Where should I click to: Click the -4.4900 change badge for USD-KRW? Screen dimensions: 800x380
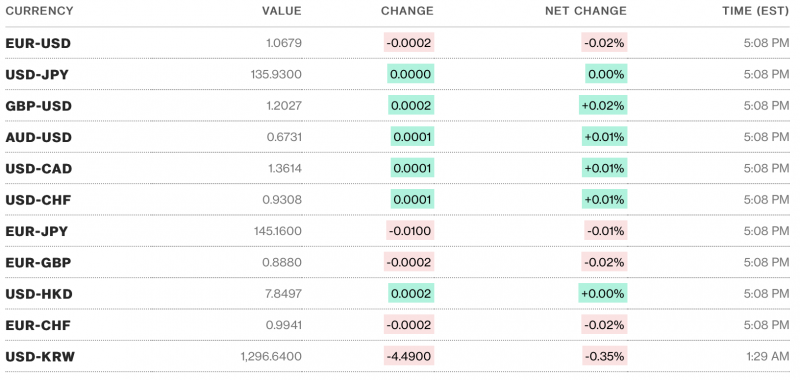(x=409, y=356)
